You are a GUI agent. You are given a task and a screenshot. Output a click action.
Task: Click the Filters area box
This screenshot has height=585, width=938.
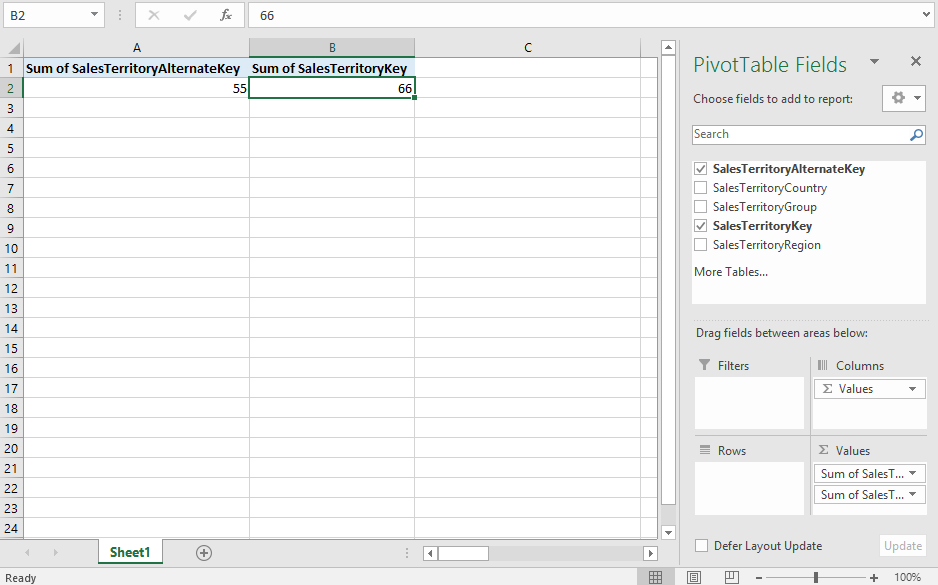(x=749, y=403)
